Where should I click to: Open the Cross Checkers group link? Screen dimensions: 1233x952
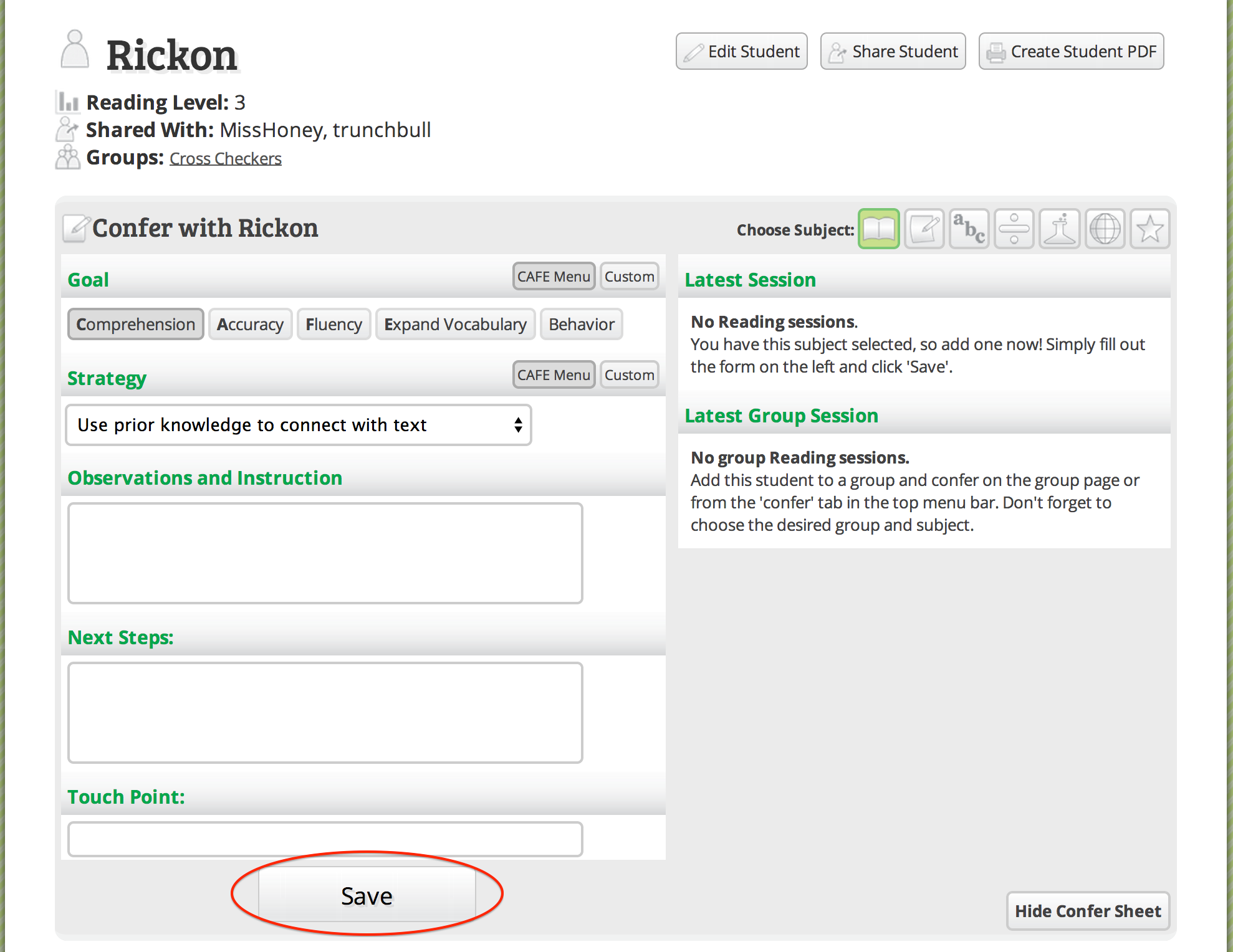[226, 159]
